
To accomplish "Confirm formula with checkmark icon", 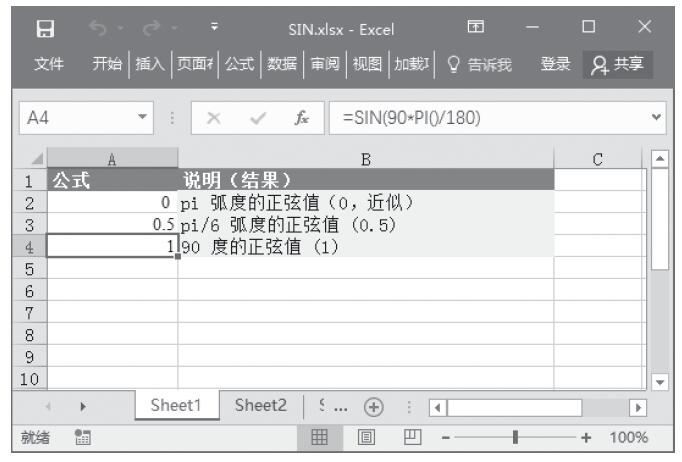I will tap(258, 117).
